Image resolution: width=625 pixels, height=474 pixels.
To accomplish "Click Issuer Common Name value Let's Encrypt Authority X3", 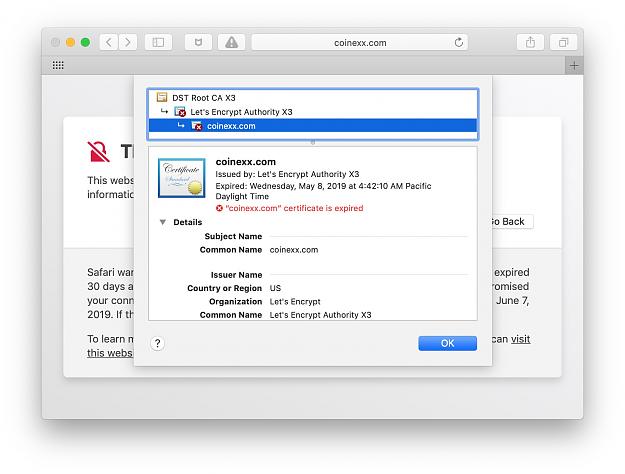I will click(320, 315).
